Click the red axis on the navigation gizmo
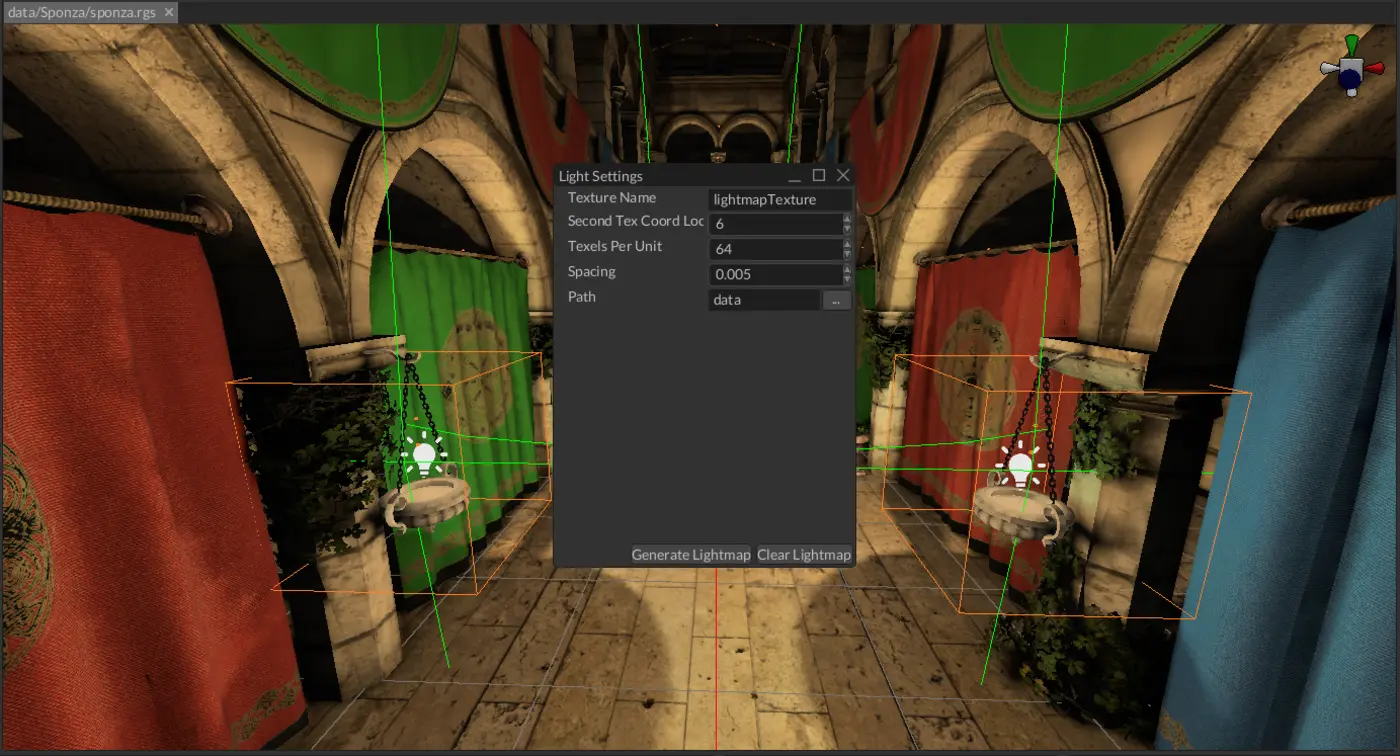Screen dimensions: 1400x756 (x=1375, y=68)
